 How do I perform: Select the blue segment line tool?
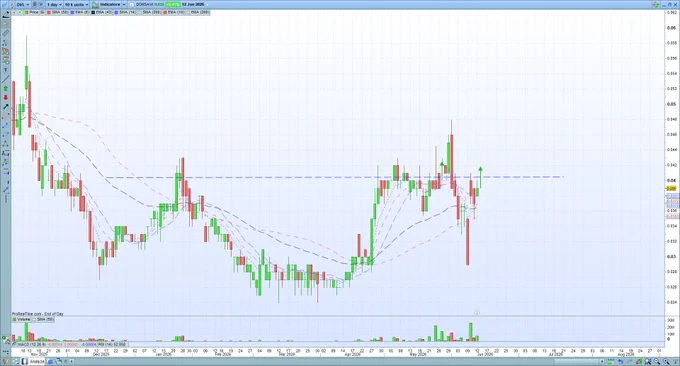(x=6, y=125)
